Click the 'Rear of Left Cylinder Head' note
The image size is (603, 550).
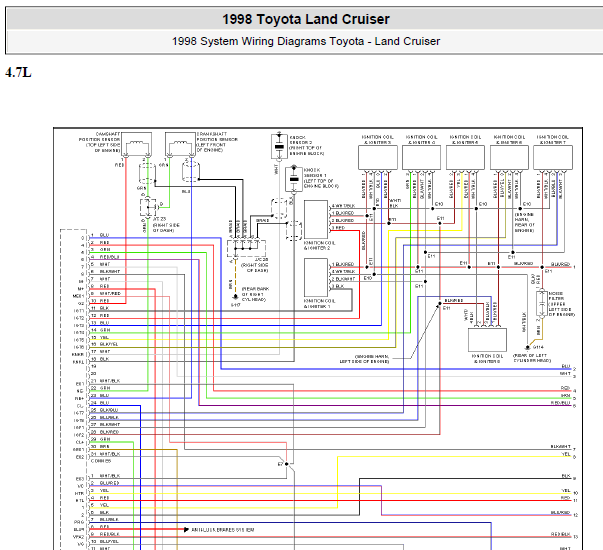pyautogui.click(x=532, y=358)
